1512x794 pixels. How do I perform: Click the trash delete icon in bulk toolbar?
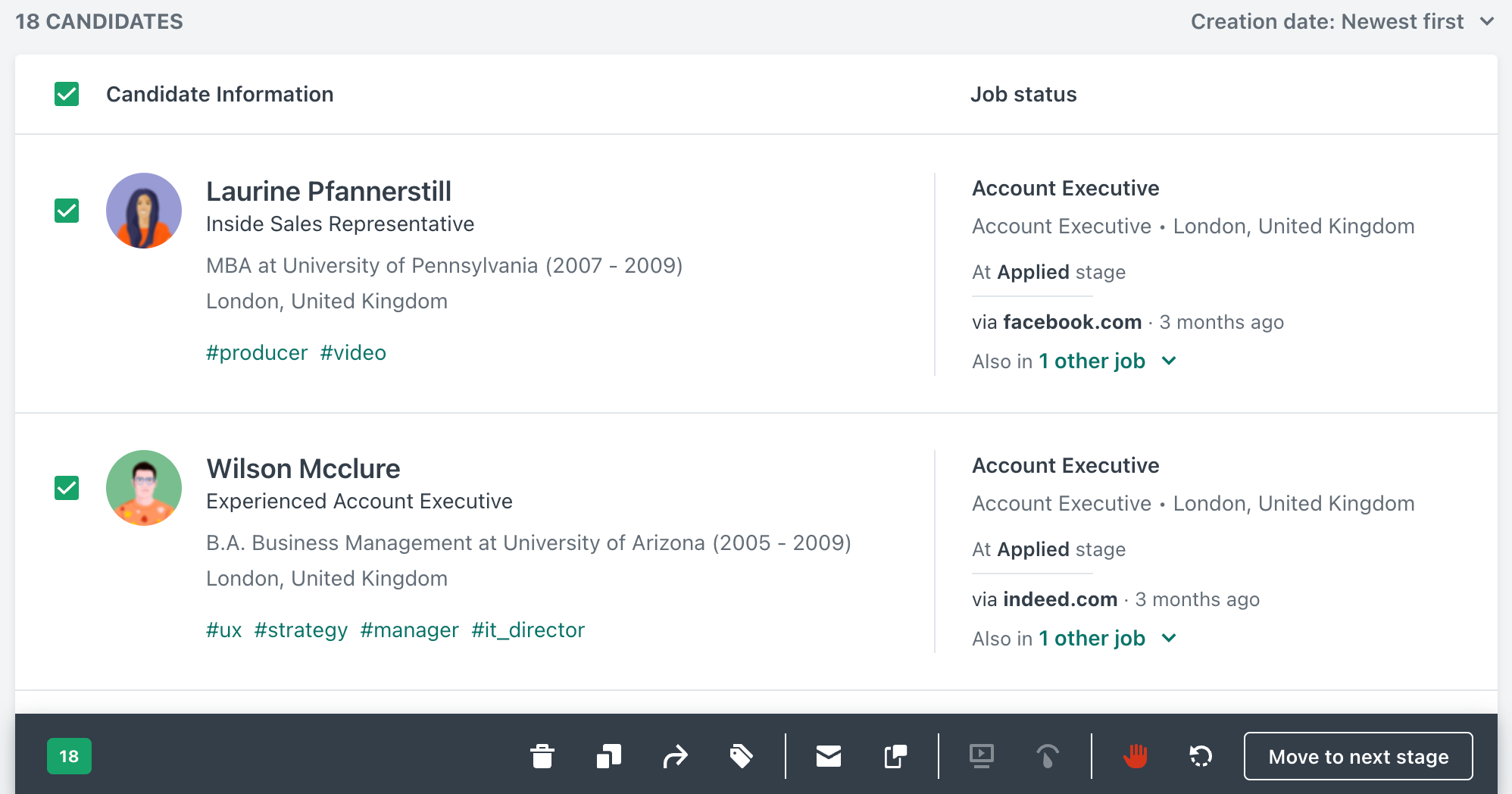pyautogui.click(x=542, y=756)
